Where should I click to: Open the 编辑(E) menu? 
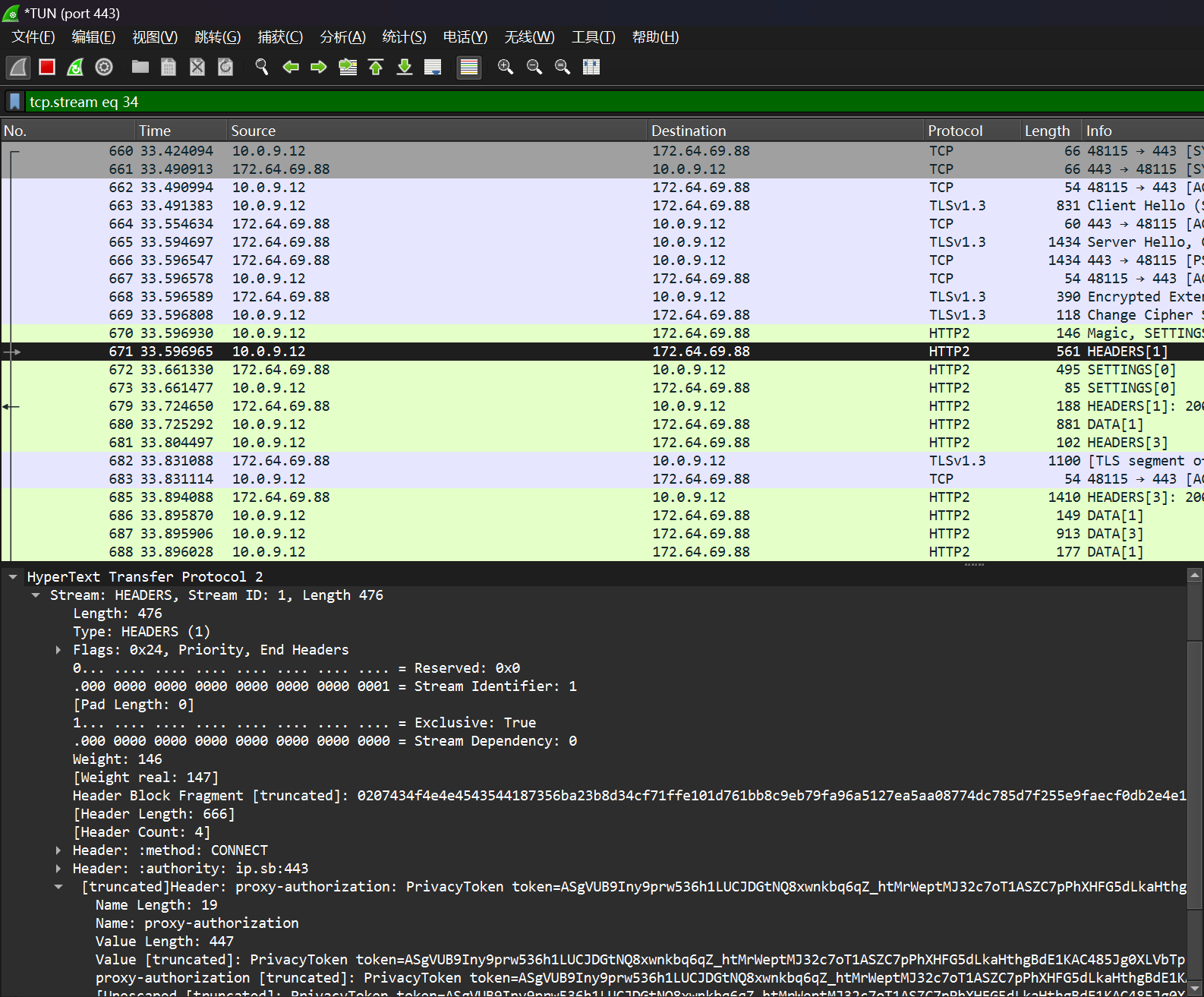[x=93, y=37]
